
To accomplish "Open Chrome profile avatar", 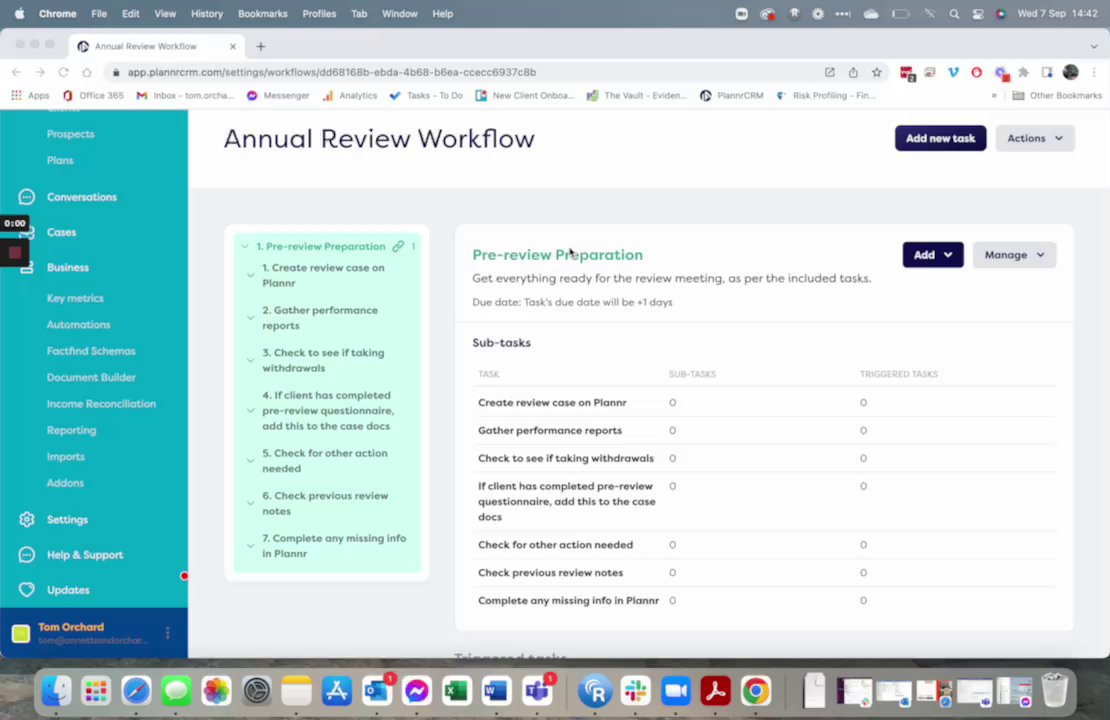I will coord(1070,72).
